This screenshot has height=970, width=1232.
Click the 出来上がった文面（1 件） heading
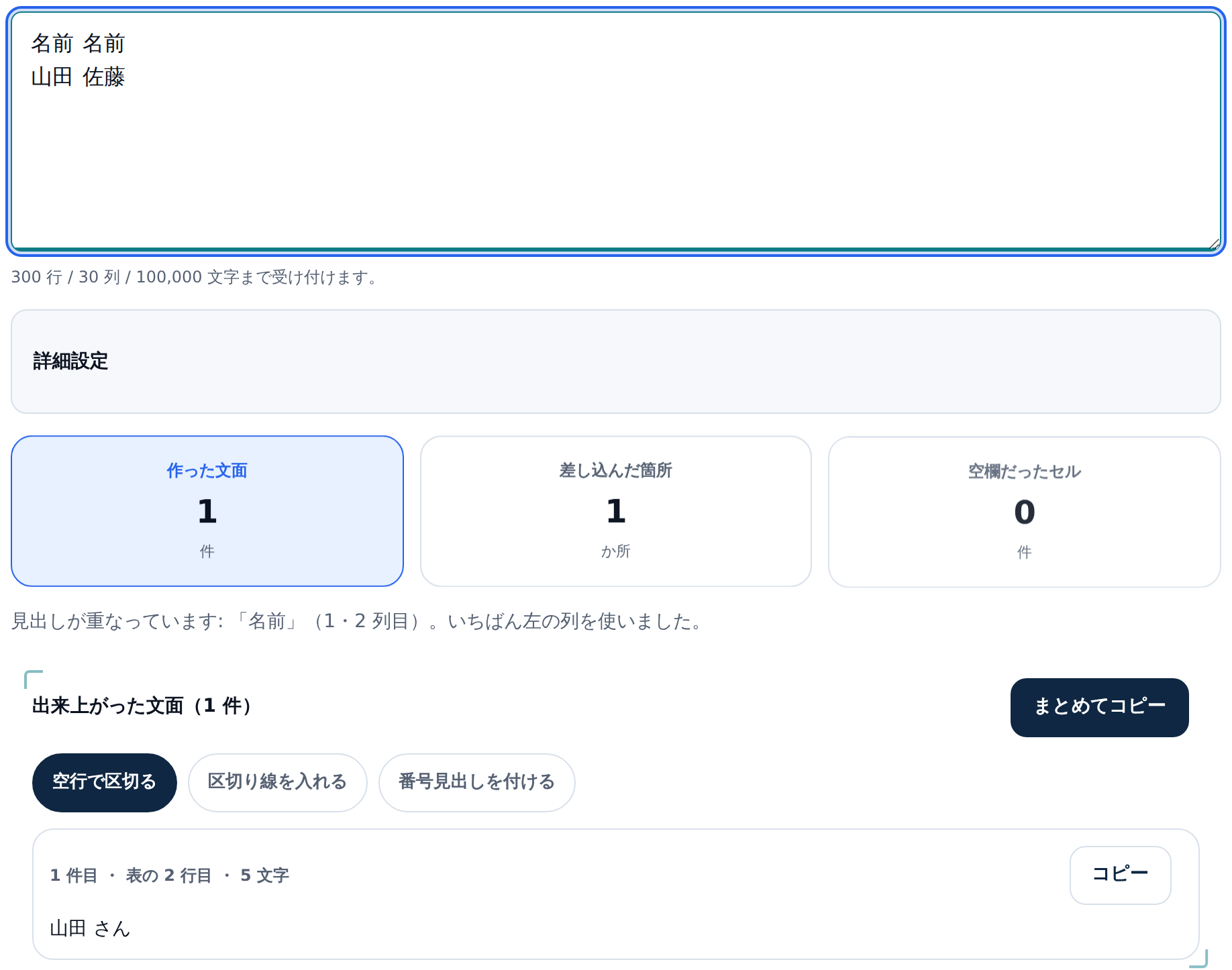(x=142, y=706)
